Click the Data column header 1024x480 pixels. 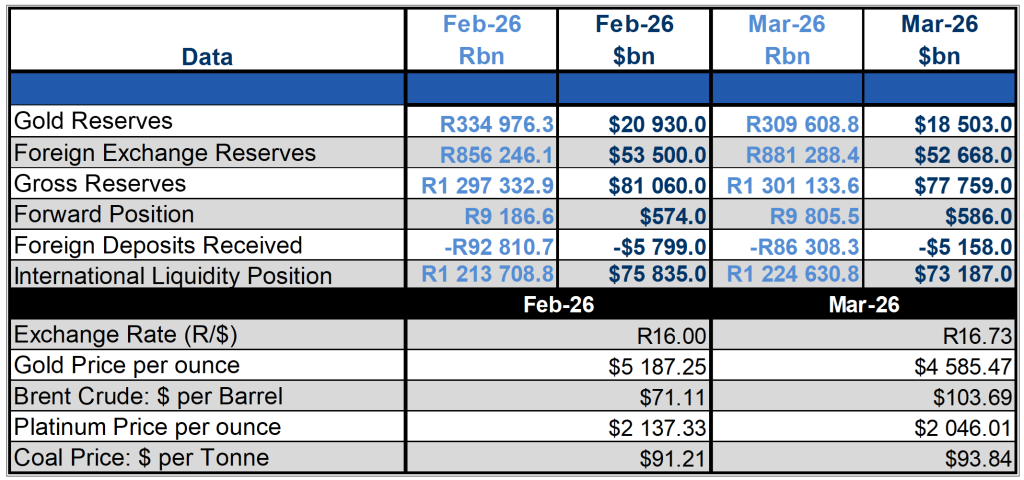[x=207, y=57]
